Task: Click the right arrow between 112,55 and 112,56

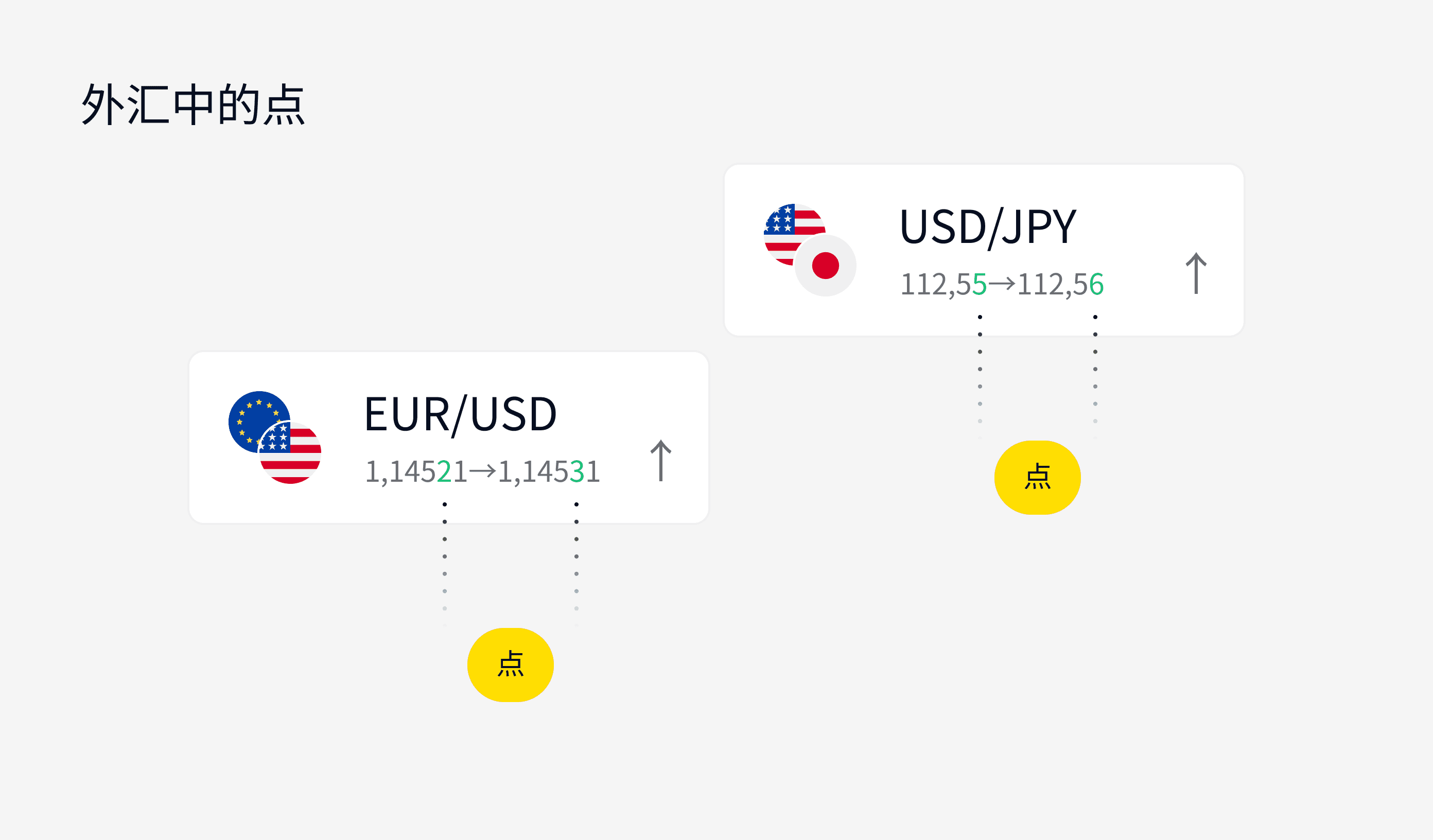Action: [1002, 283]
